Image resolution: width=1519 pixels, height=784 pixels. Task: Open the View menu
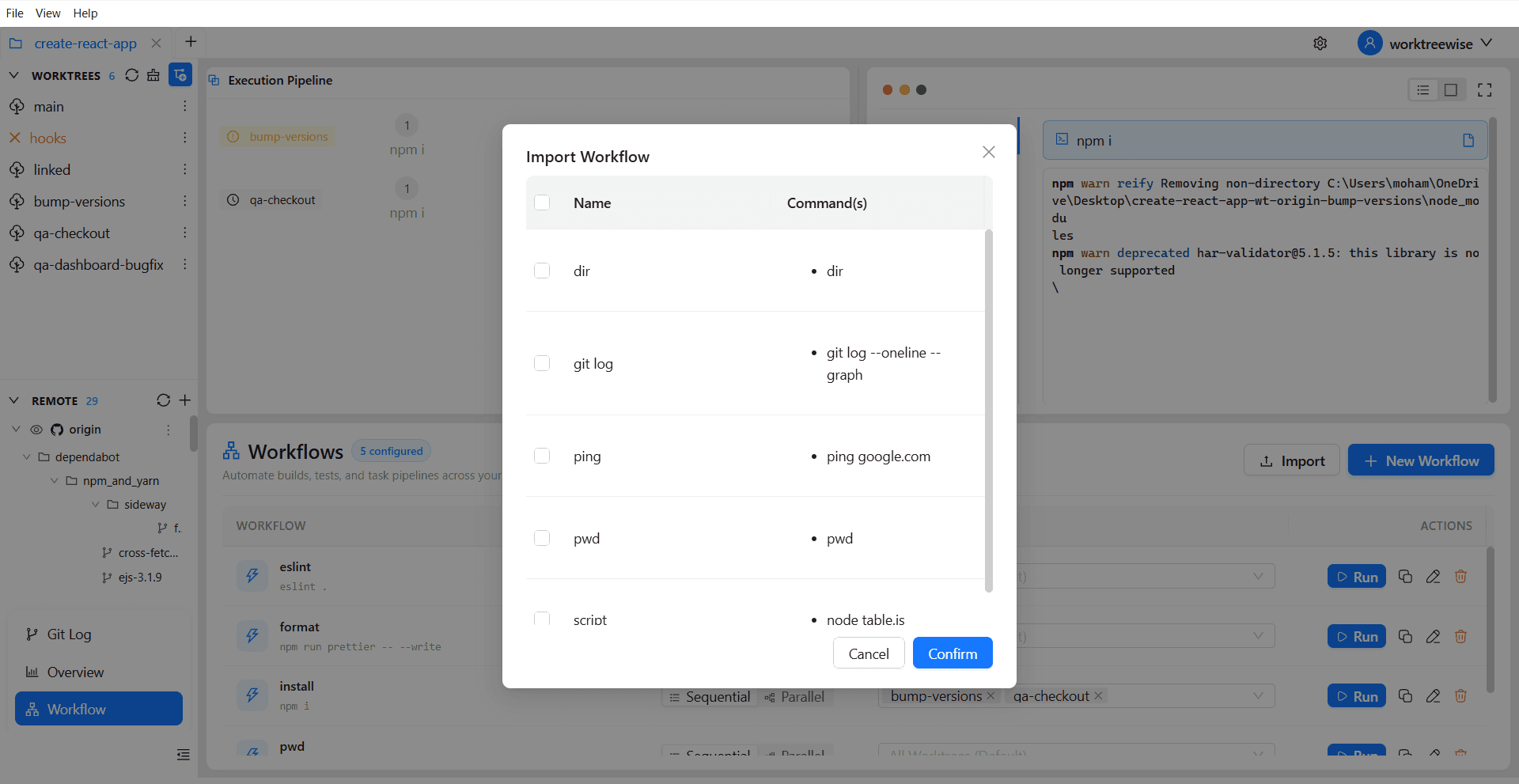[48, 13]
